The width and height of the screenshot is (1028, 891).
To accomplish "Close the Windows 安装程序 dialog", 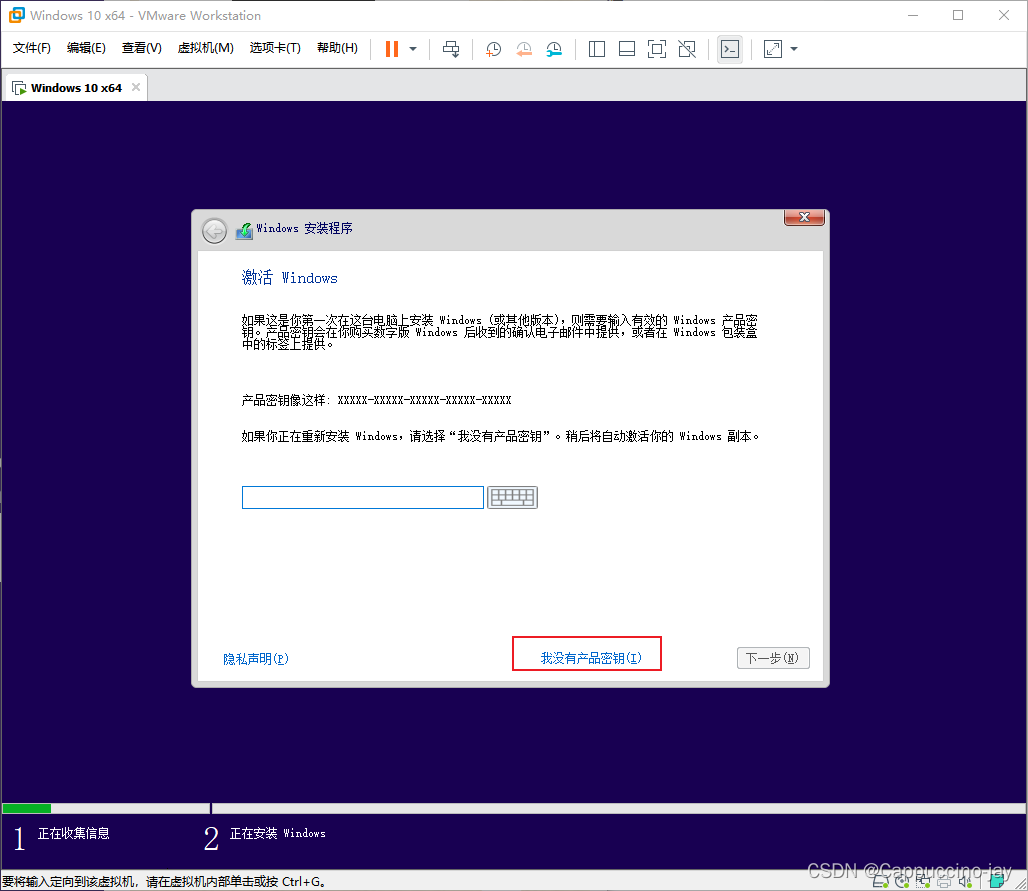I will [x=804, y=218].
